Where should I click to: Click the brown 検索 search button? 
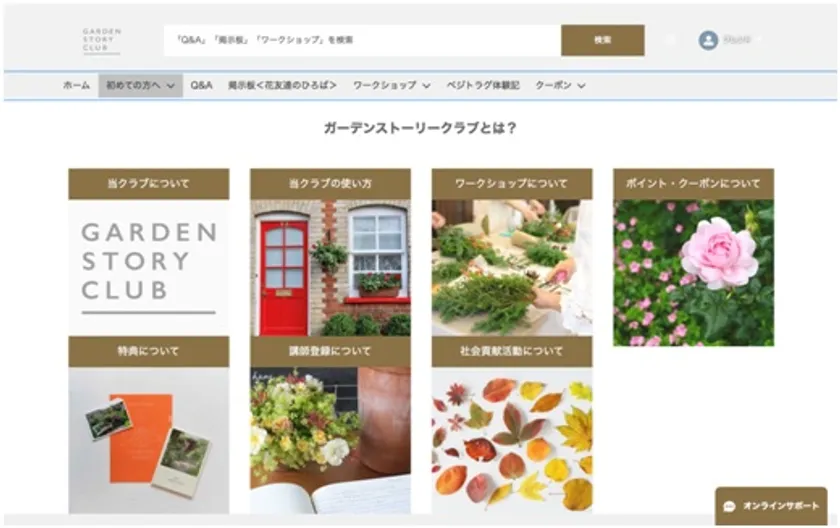[603, 40]
